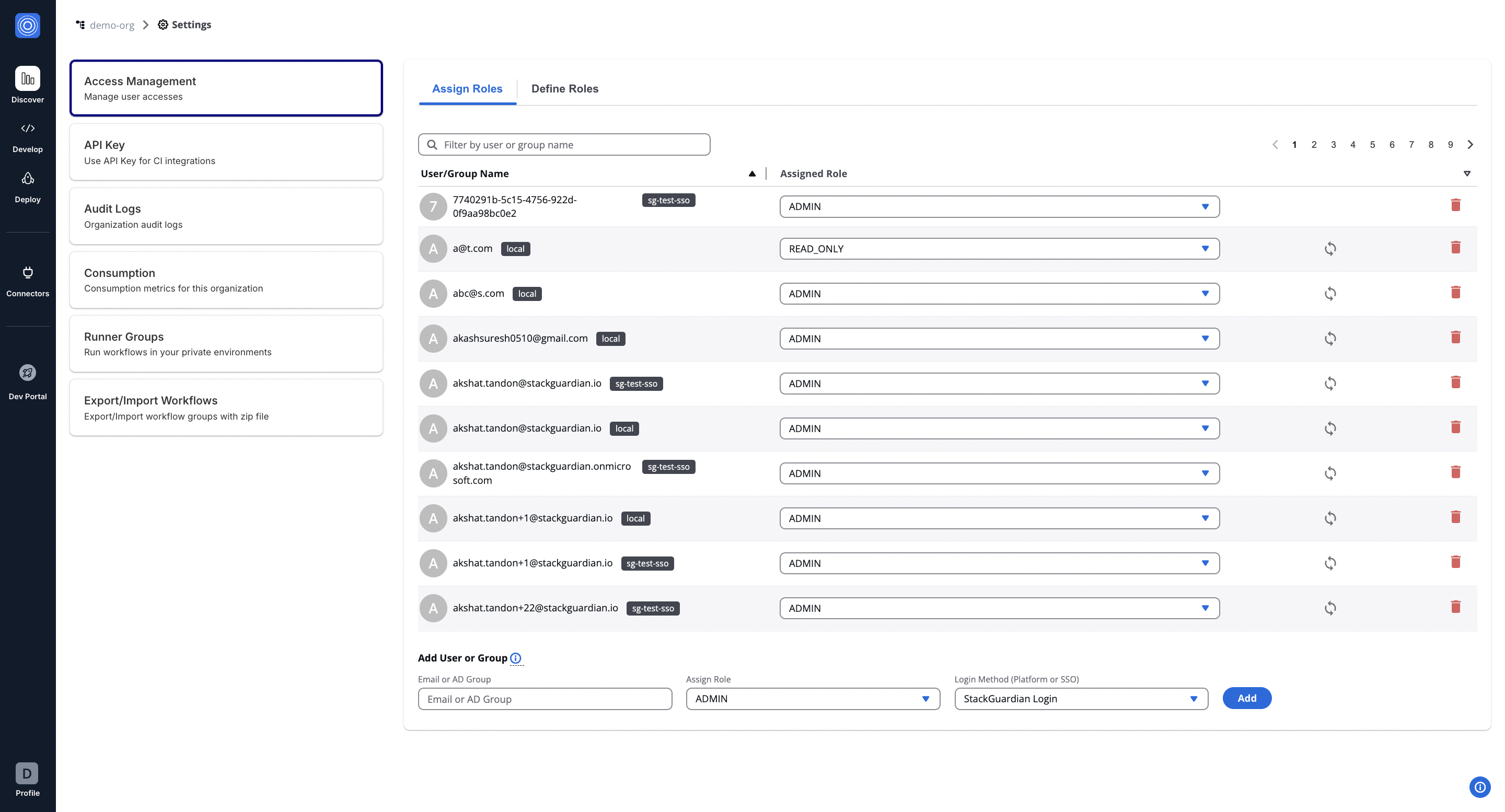Open the demo-org breadcrumb link
This screenshot has height=812, width=1505.
click(x=112, y=25)
